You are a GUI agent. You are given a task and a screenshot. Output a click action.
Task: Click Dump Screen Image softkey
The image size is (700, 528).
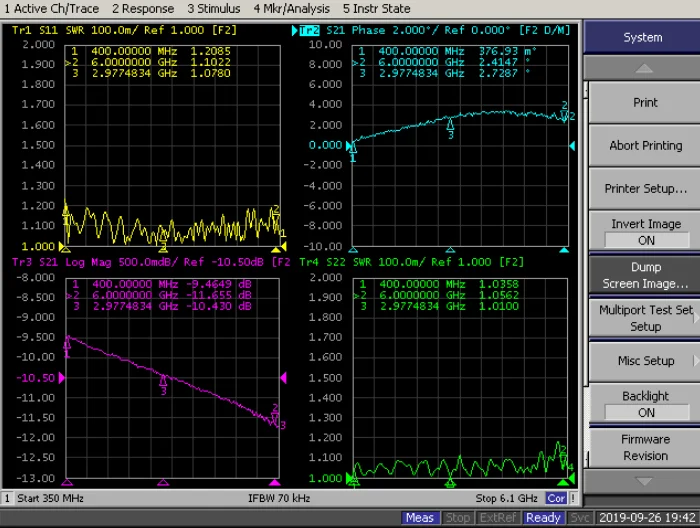pyautogui.click(x=645, y=275)
